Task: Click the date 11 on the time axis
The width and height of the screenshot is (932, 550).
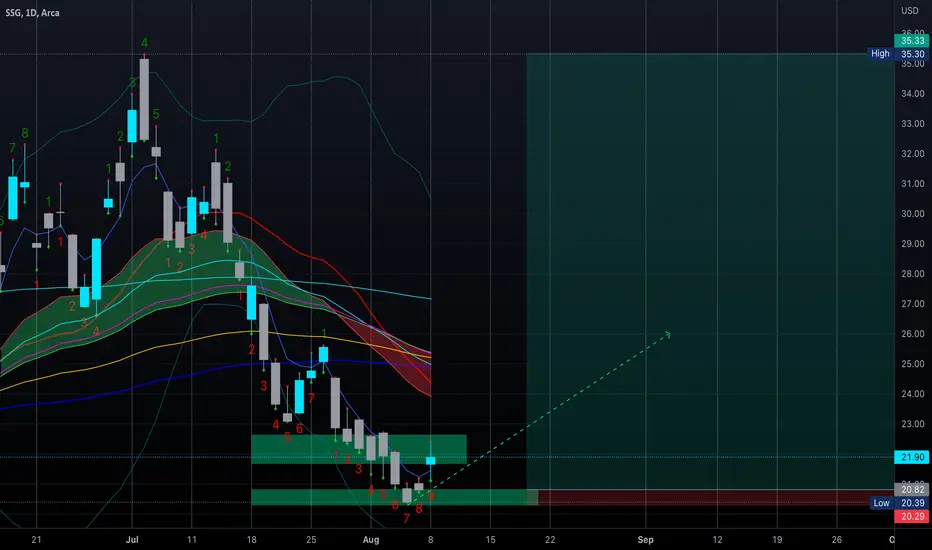Action: [x=191, y=539]
